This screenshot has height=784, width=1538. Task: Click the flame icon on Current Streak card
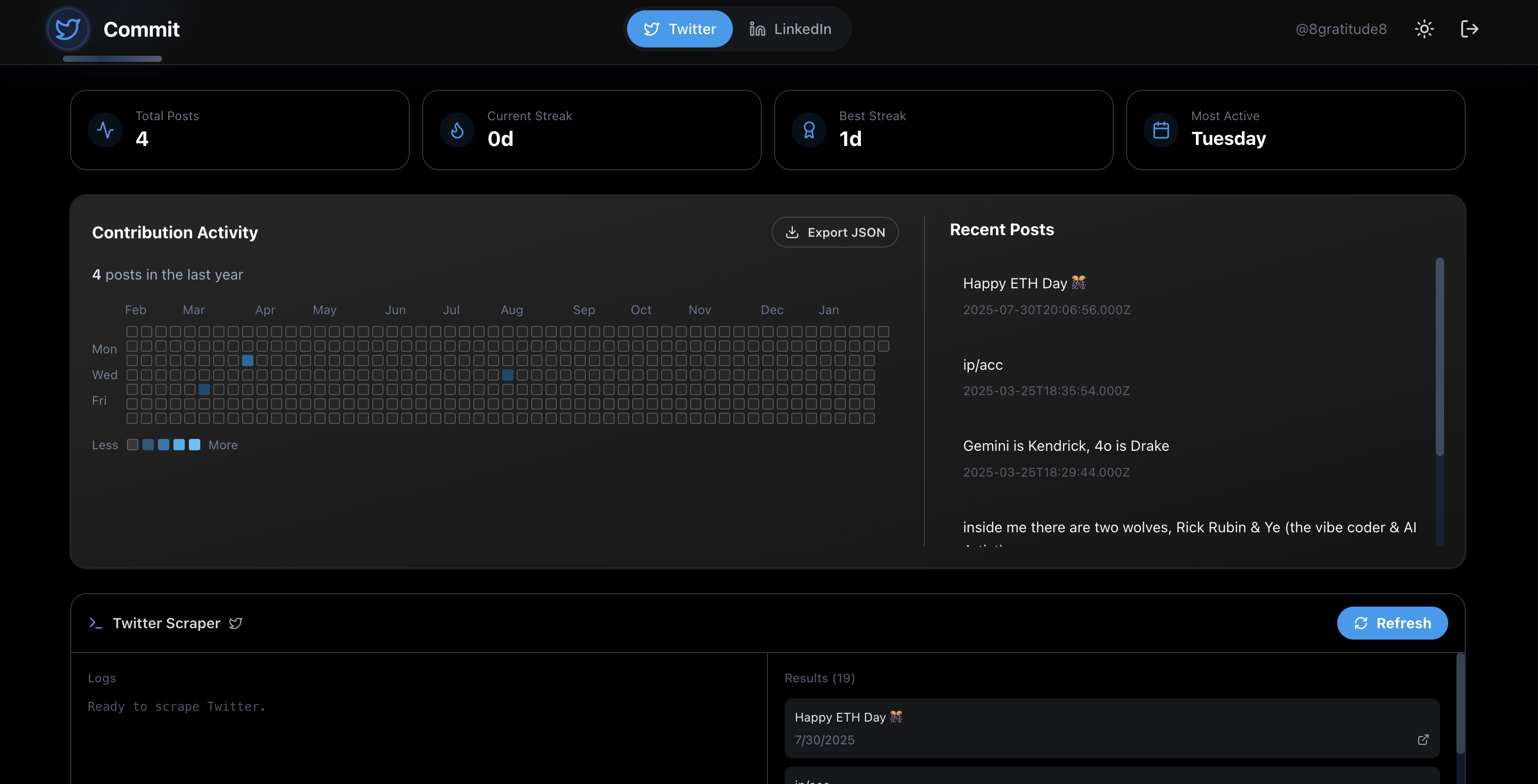pos(457,129)
